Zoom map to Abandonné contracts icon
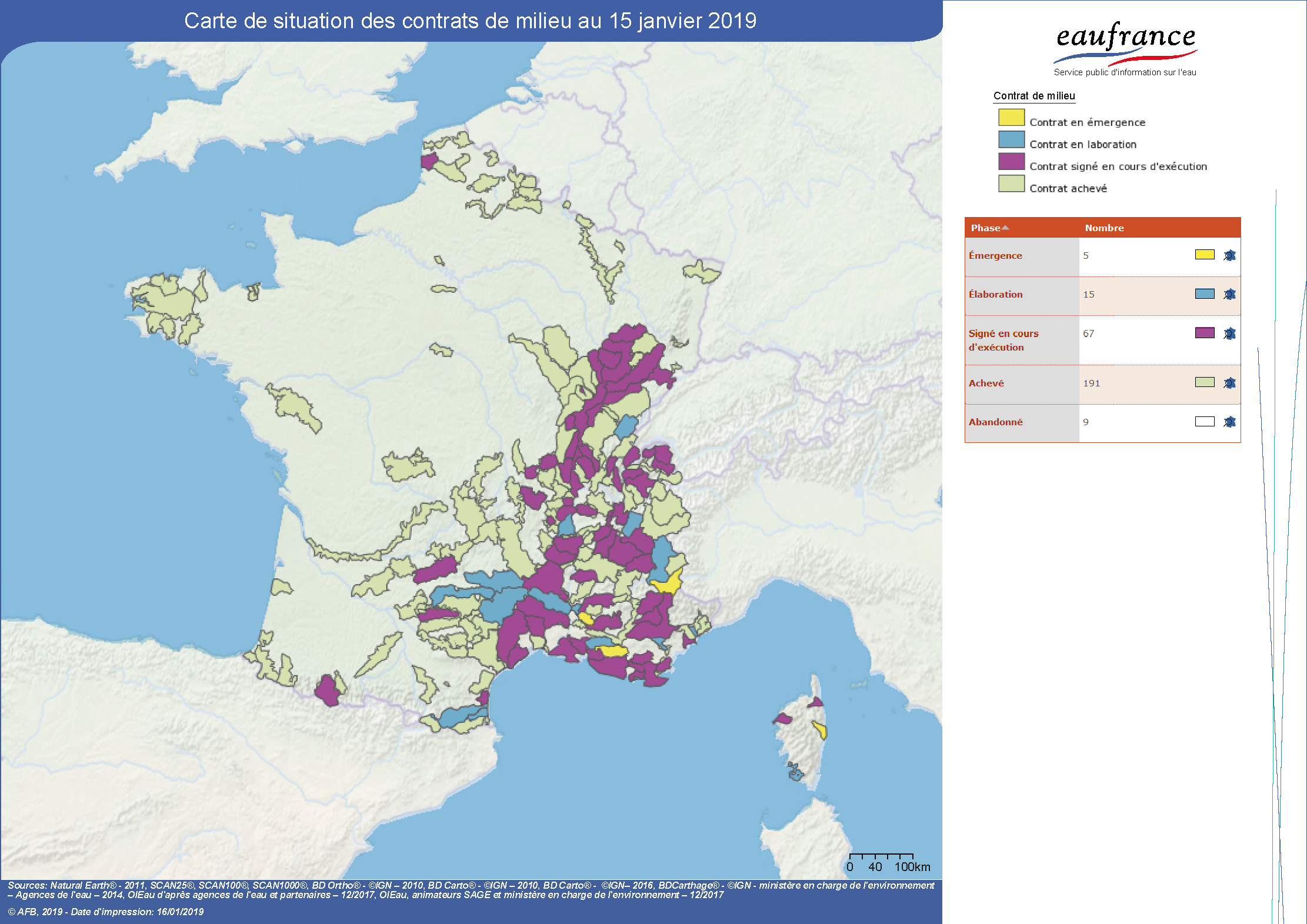The image size is (1307, 924). pyautogui.click(x=1229, y=422)
